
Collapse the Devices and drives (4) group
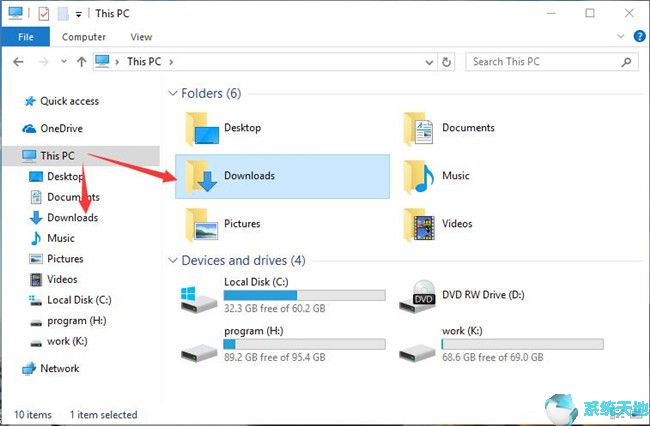(x=172, y=261)
